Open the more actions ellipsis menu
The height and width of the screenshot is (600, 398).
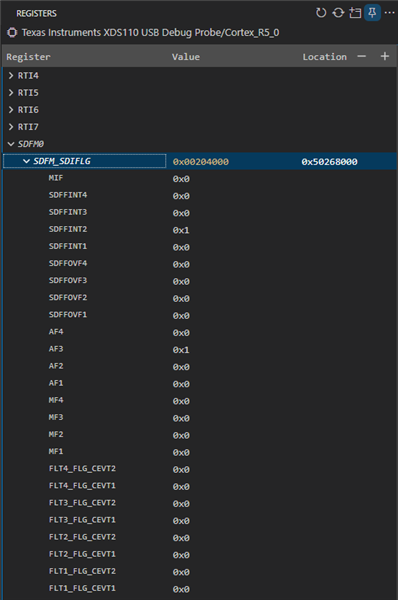[x=390, y=13]
